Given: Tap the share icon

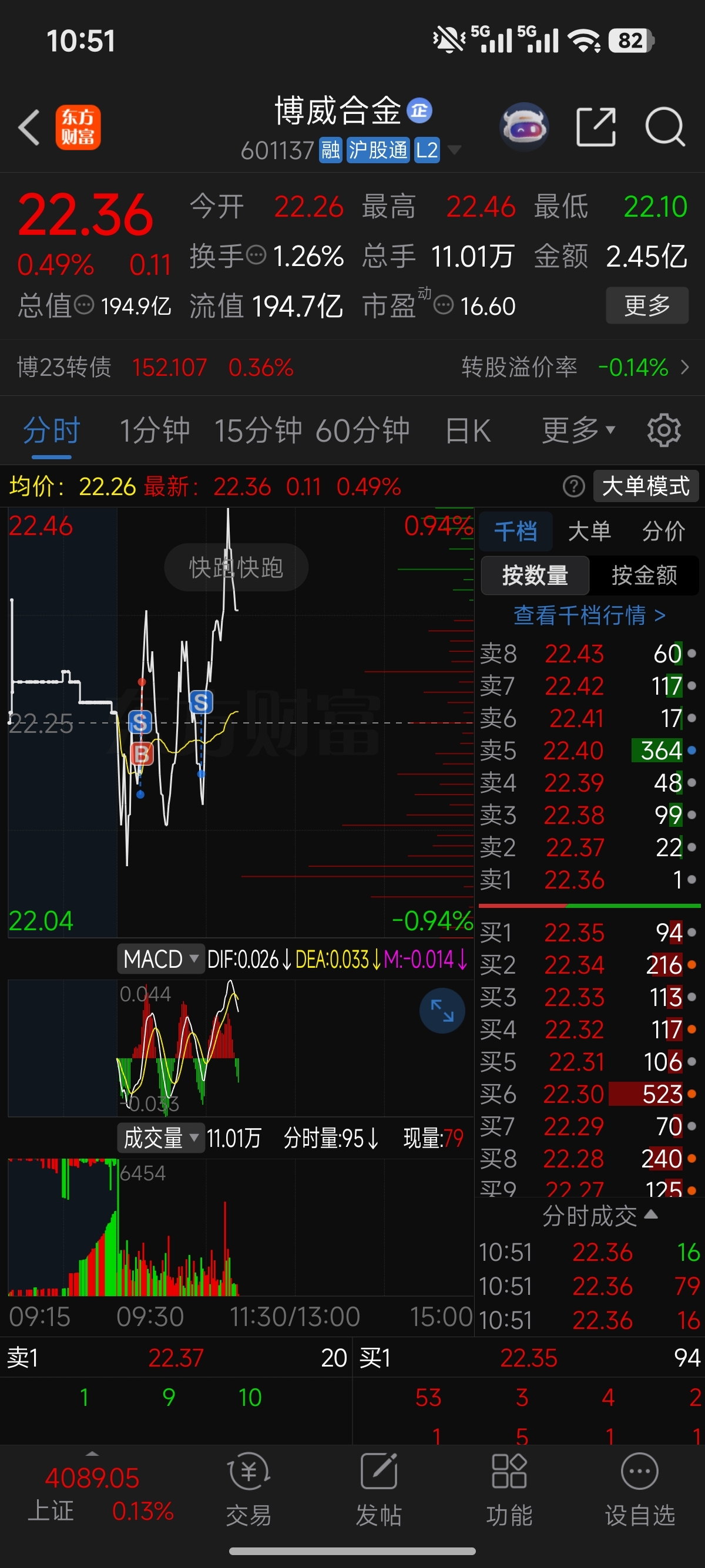Looking at the screenshot, I should pyautogui.click(x=596, y=127).
